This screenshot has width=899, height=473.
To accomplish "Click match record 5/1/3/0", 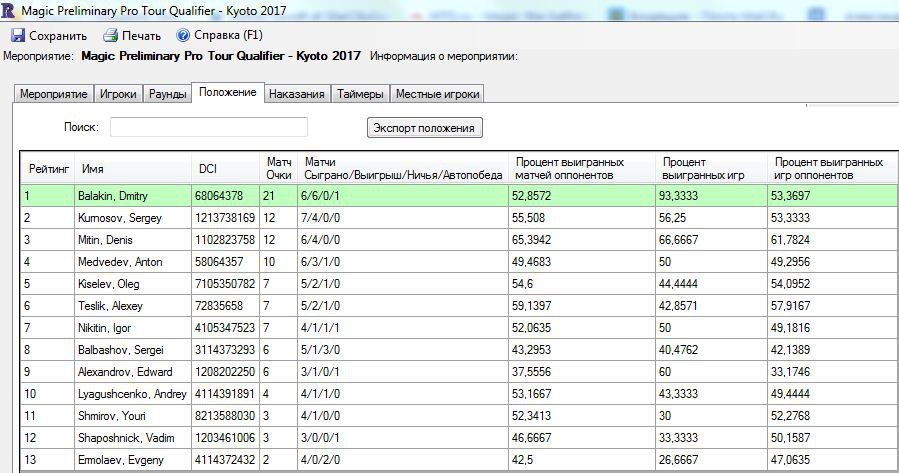I will tap(320, 350).
